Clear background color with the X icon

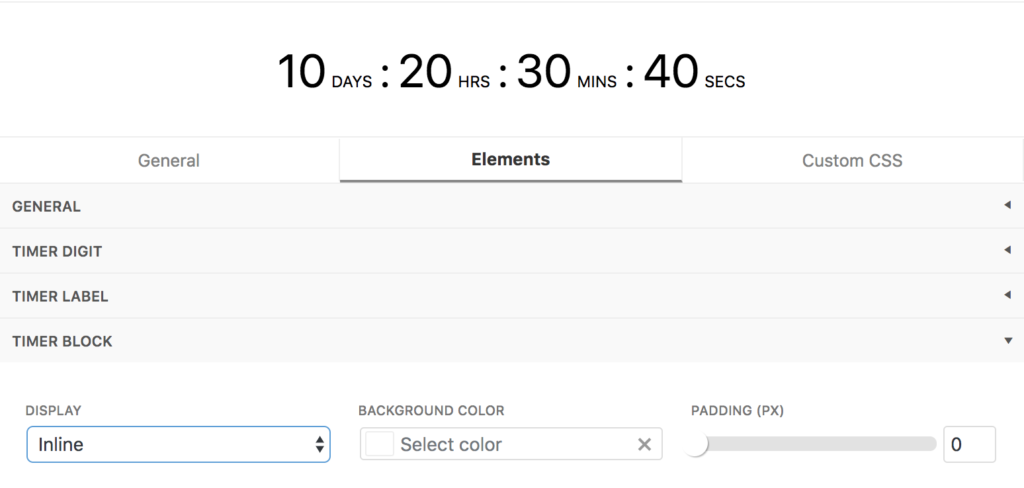[644, 445]
